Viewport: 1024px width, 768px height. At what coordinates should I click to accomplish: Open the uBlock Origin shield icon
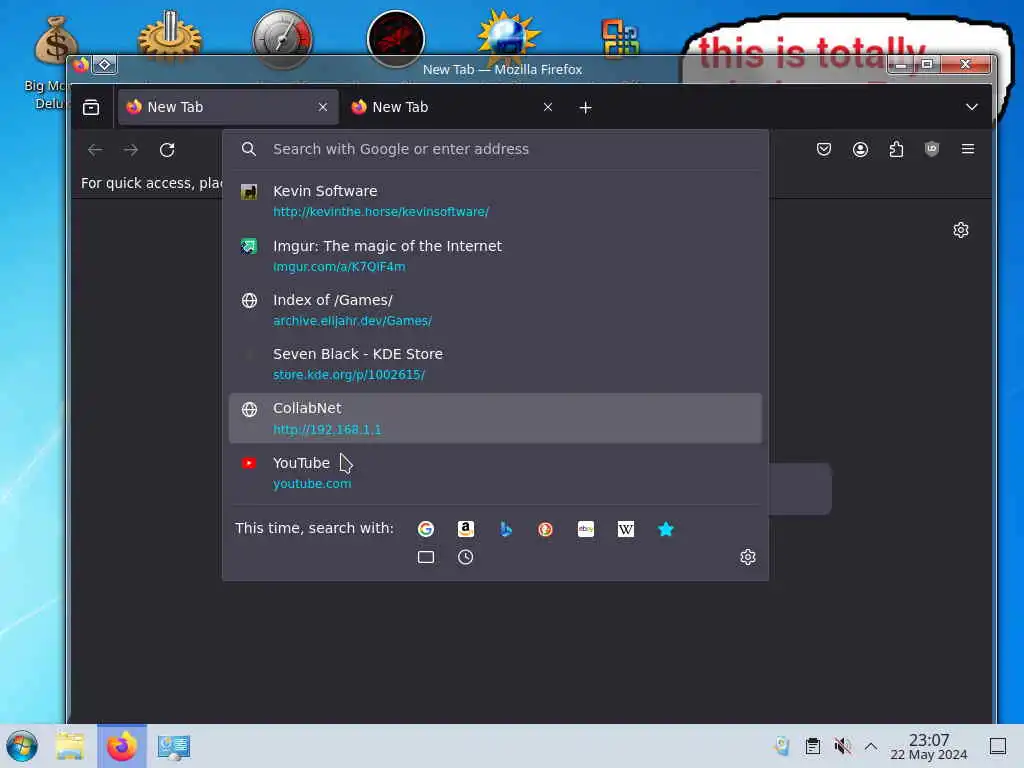pyautogui.click(x=932, y=149)
